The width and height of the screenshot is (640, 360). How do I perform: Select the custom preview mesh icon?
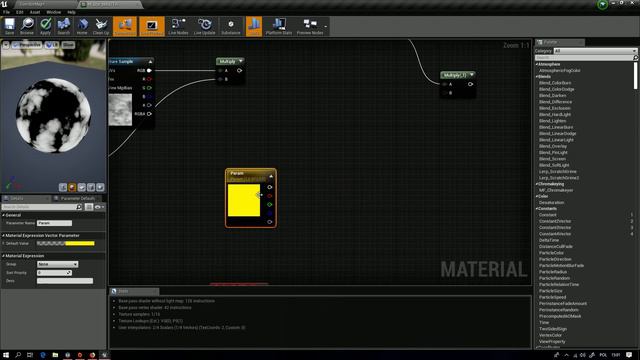(100, 187)
